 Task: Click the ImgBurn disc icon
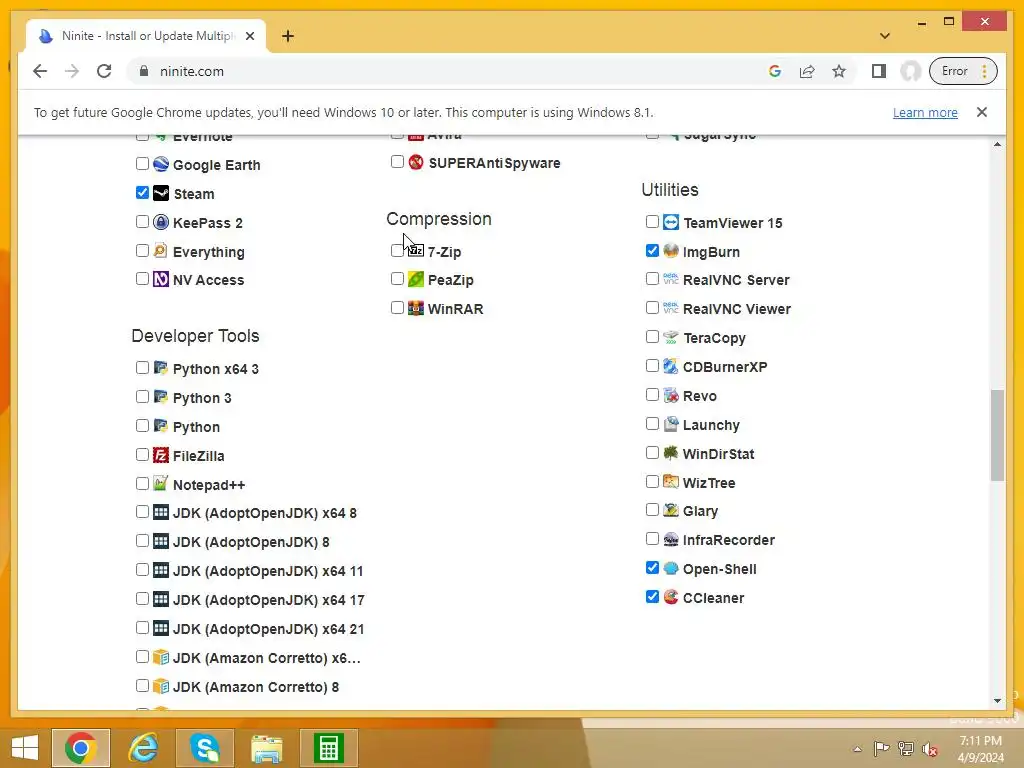[x=671, y=251]
